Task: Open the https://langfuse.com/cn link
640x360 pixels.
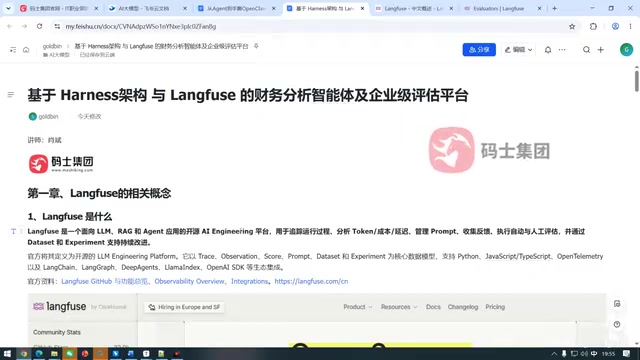Action: (x=311, y=281)
